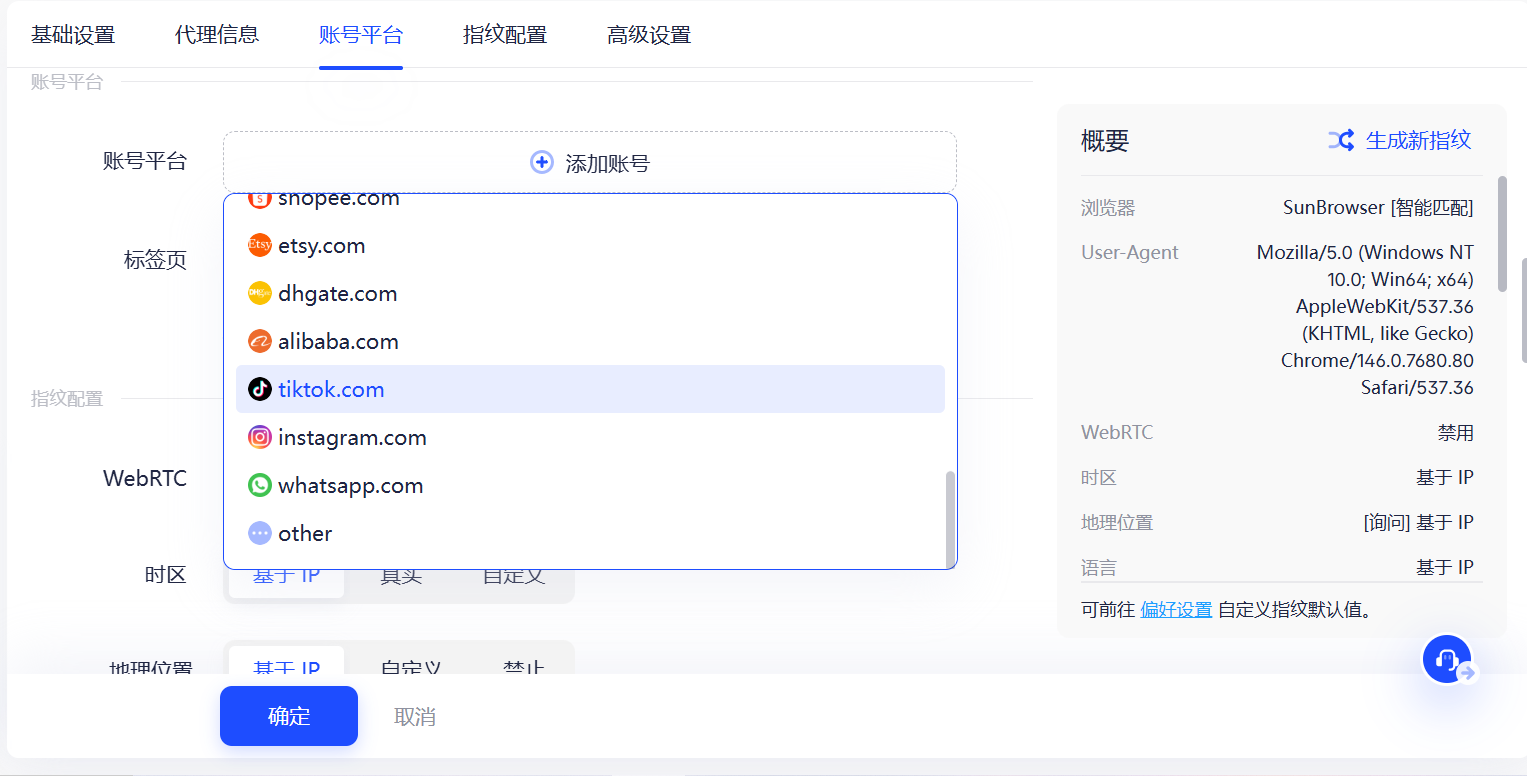Click the TikTok logo icon

pyautogui.click(x=260, y=389)
